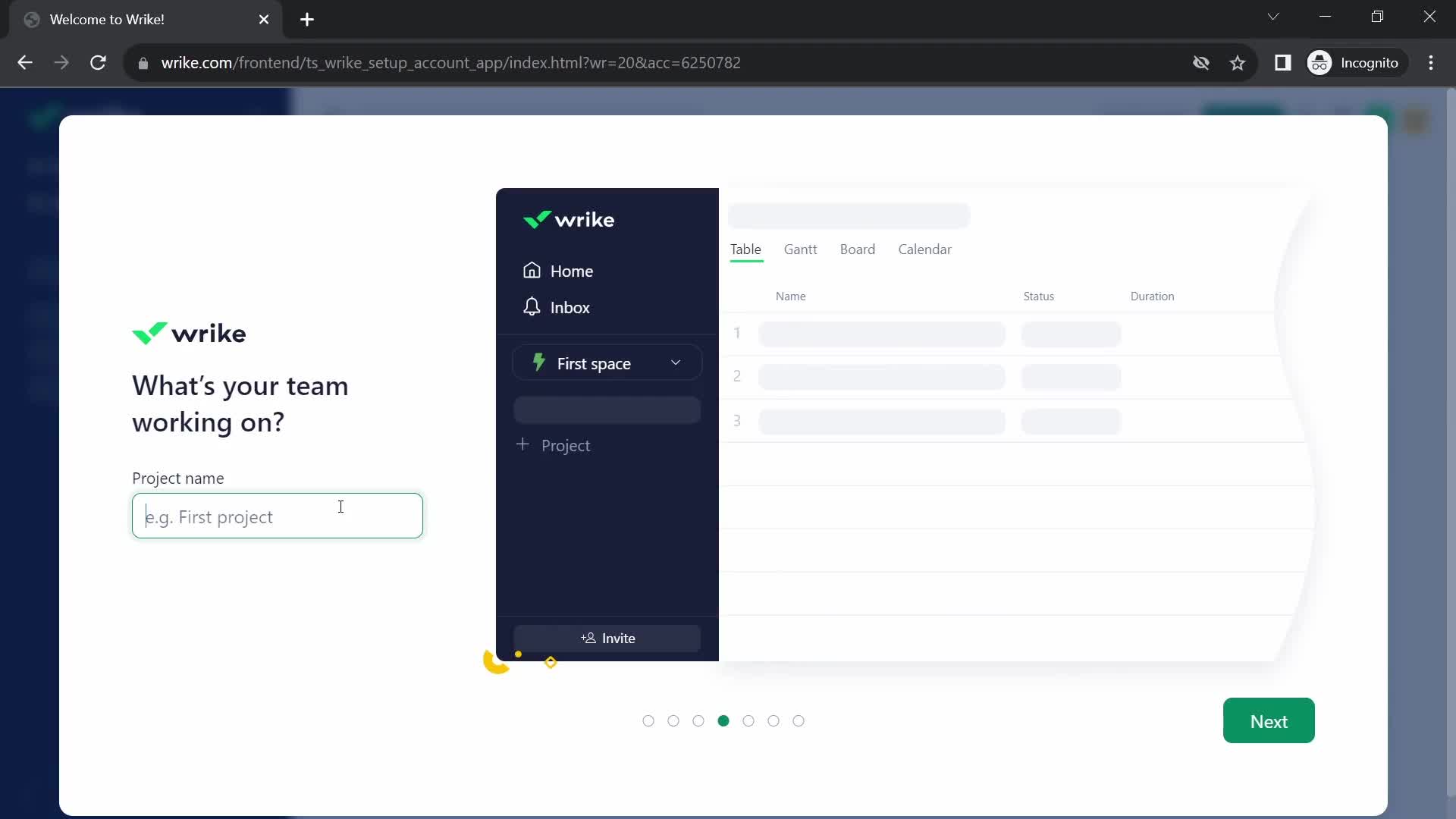
Task: Click the page vertical scrollbar
Action: click(1451, 444)
